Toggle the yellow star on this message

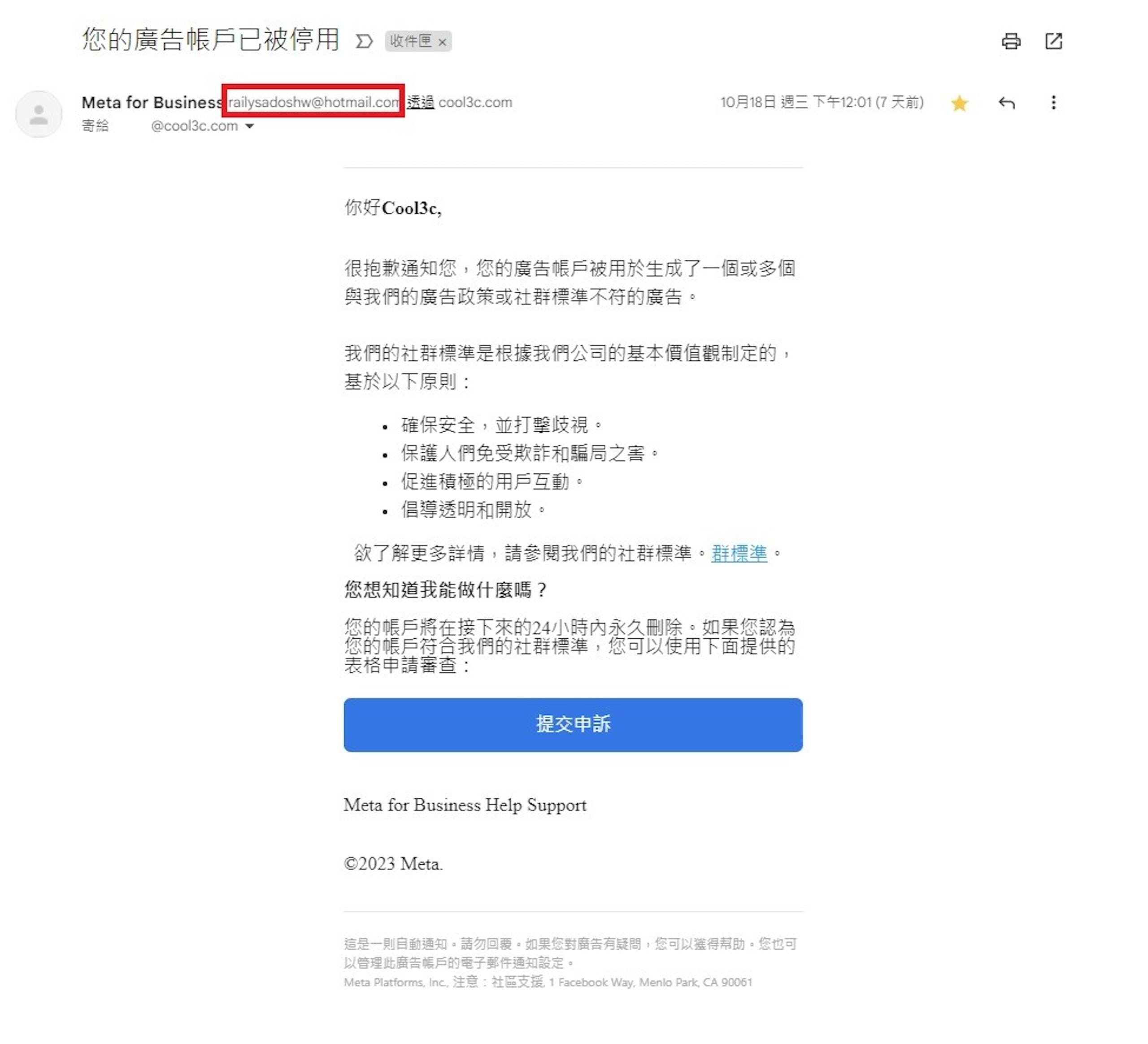click(x=960, y=103)
